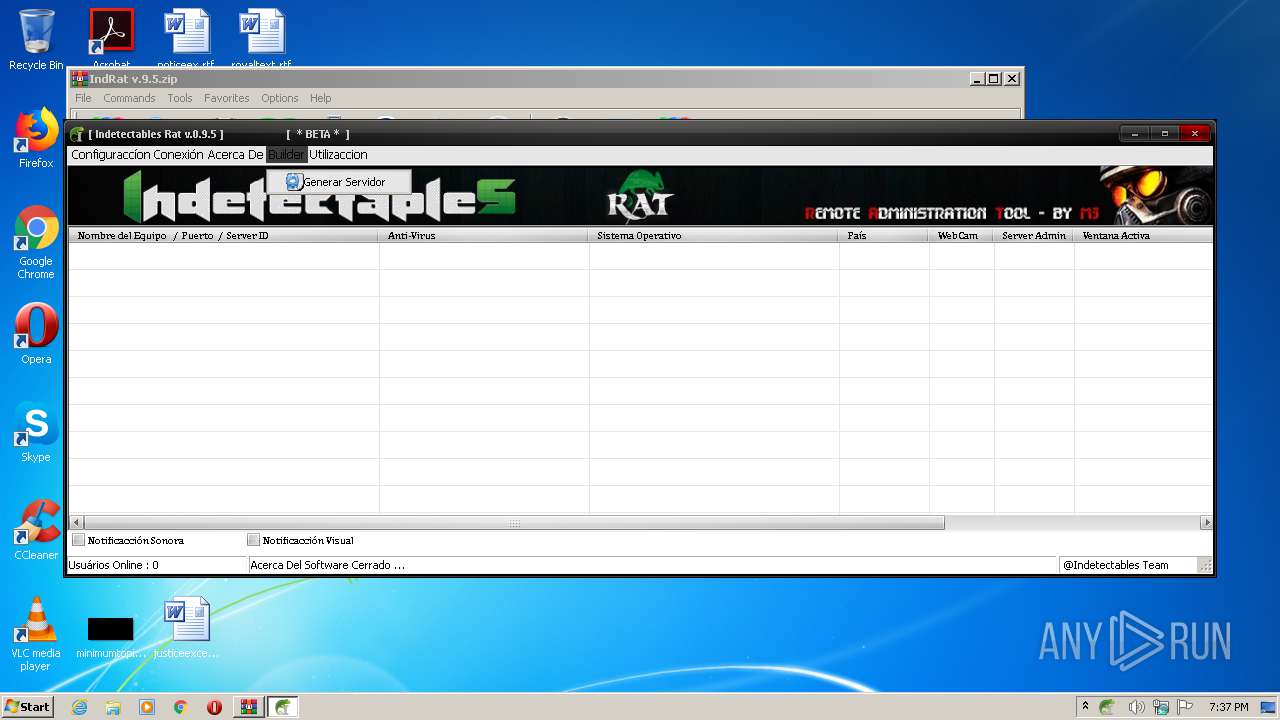This screenshot has height=720, width=1280.
Task: Click the chameleon icon in the RAT title bar
Action: (x=77, y=134)
